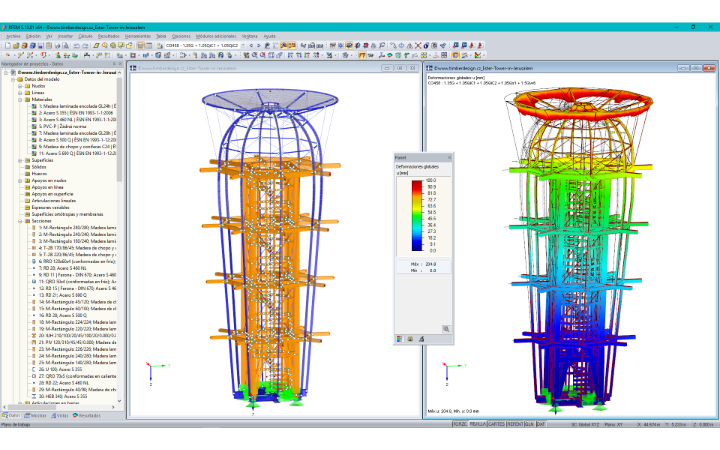Viewport: 720px width, 450px height.
Task: Collapse the Secciones tree node
Action: click(20, 221)
